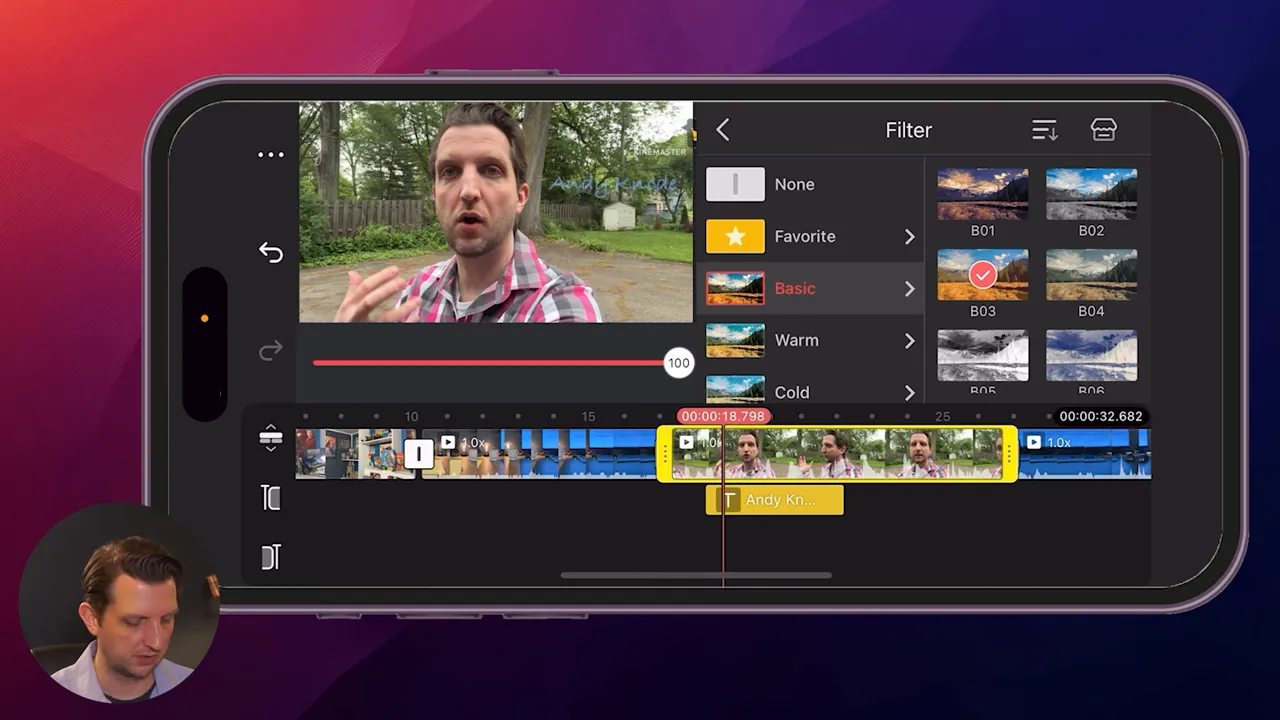This screenshot has width=1280, height=720.
Task: Tap the back chevron to exit the Filter panel
Action: click(x=722, y=129)
